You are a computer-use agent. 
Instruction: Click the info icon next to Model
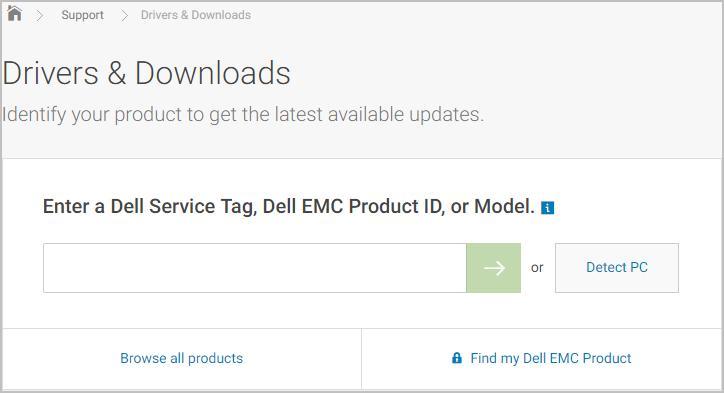coord(548,208)
